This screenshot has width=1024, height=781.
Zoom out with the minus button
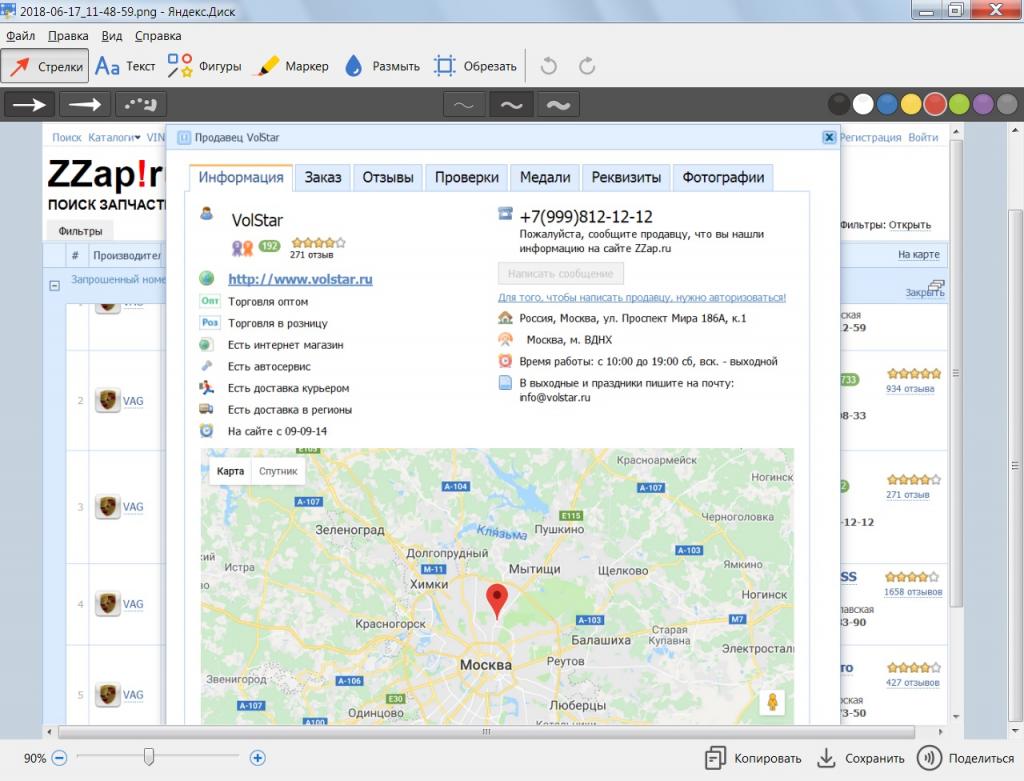point(59,758)
